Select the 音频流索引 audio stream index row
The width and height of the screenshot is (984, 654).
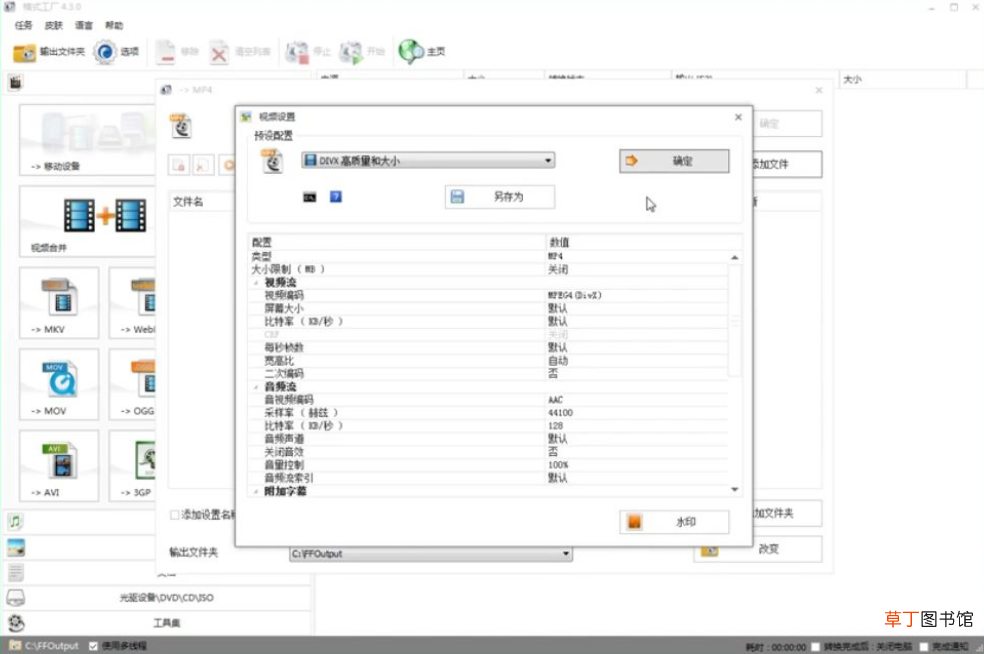tap(490, 478)
